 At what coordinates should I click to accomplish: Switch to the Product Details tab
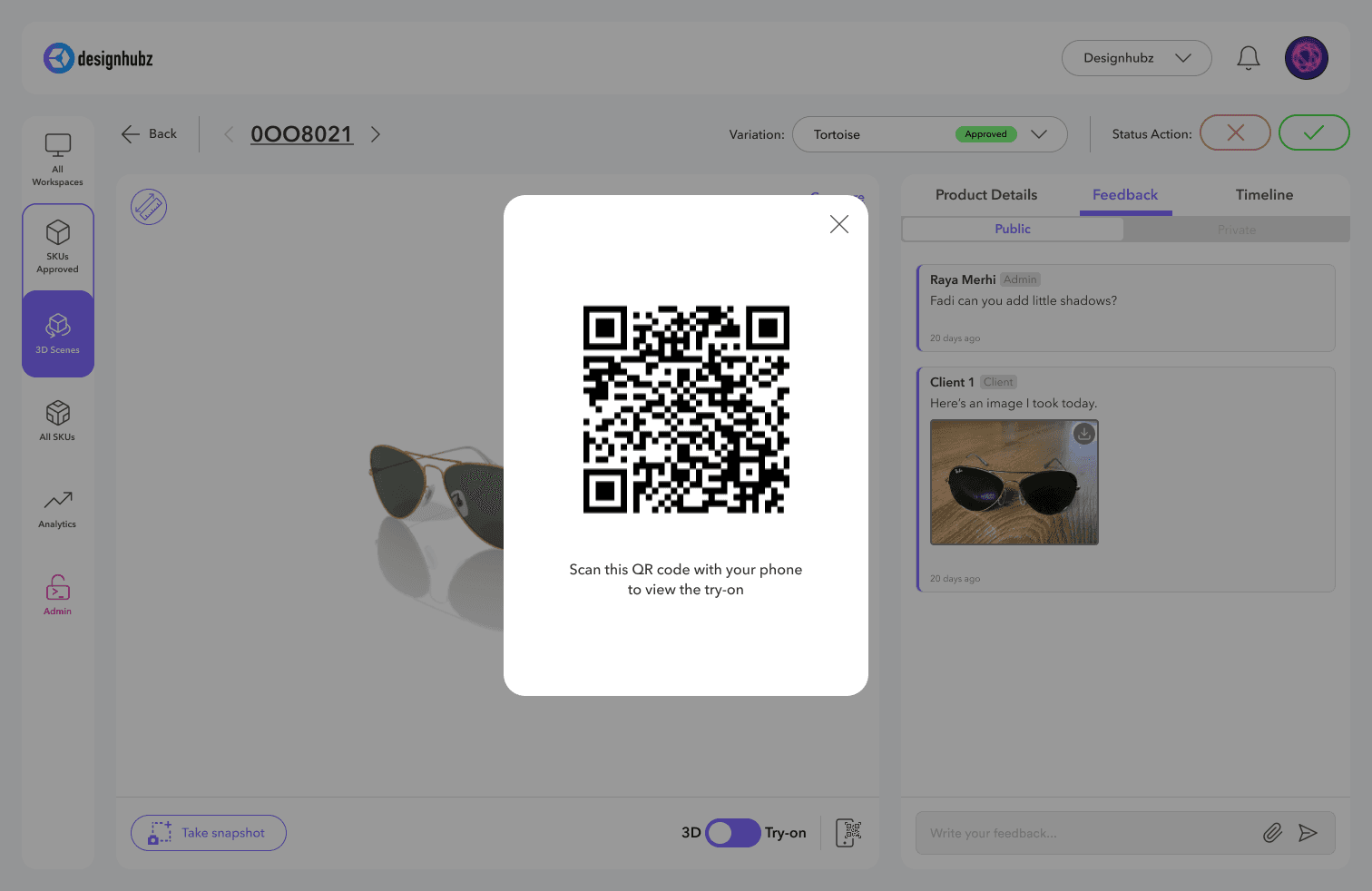click(x=986, y=195)
